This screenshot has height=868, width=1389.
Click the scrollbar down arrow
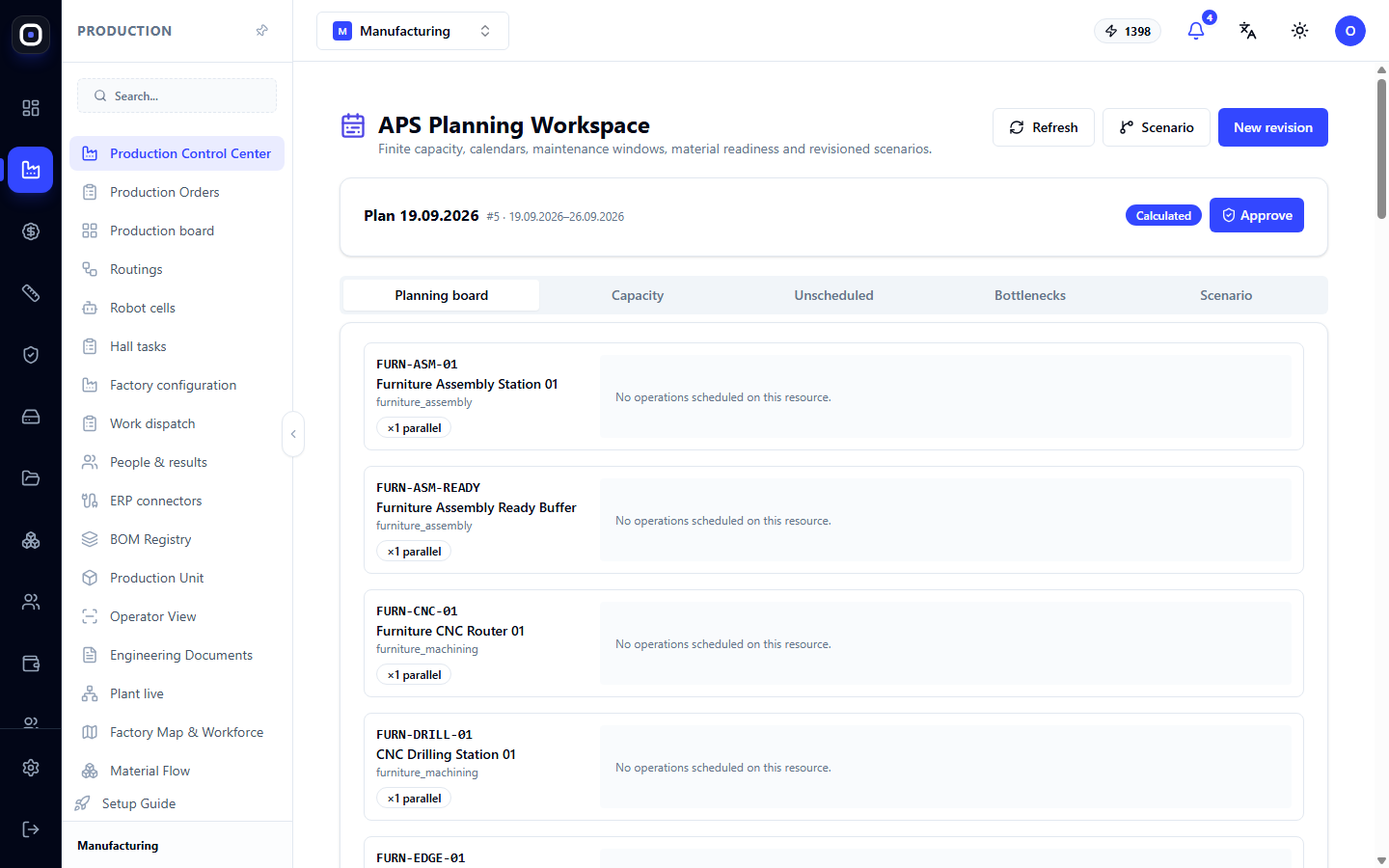[x=1381, y=860]
